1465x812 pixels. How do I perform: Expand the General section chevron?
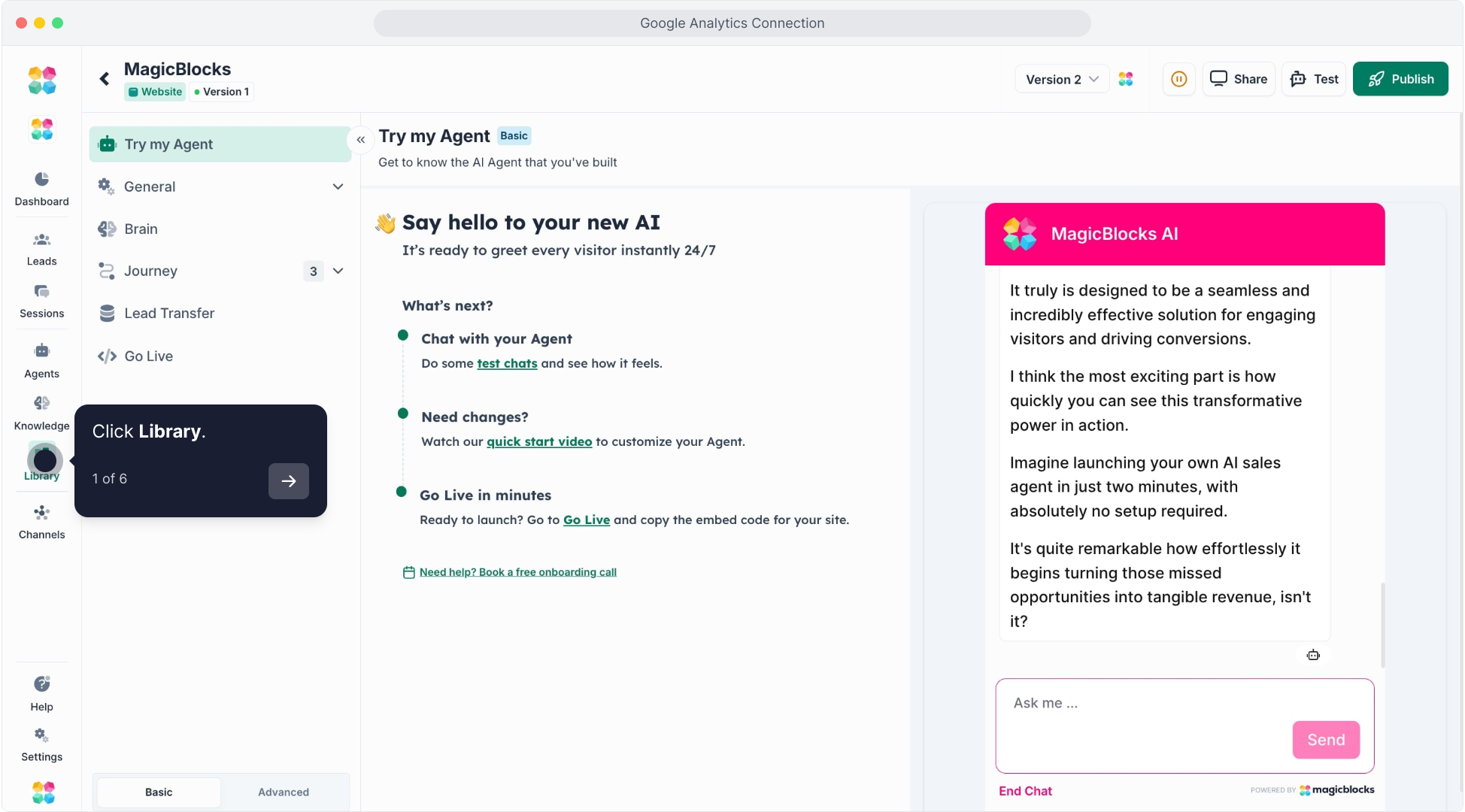pos(338,186)
